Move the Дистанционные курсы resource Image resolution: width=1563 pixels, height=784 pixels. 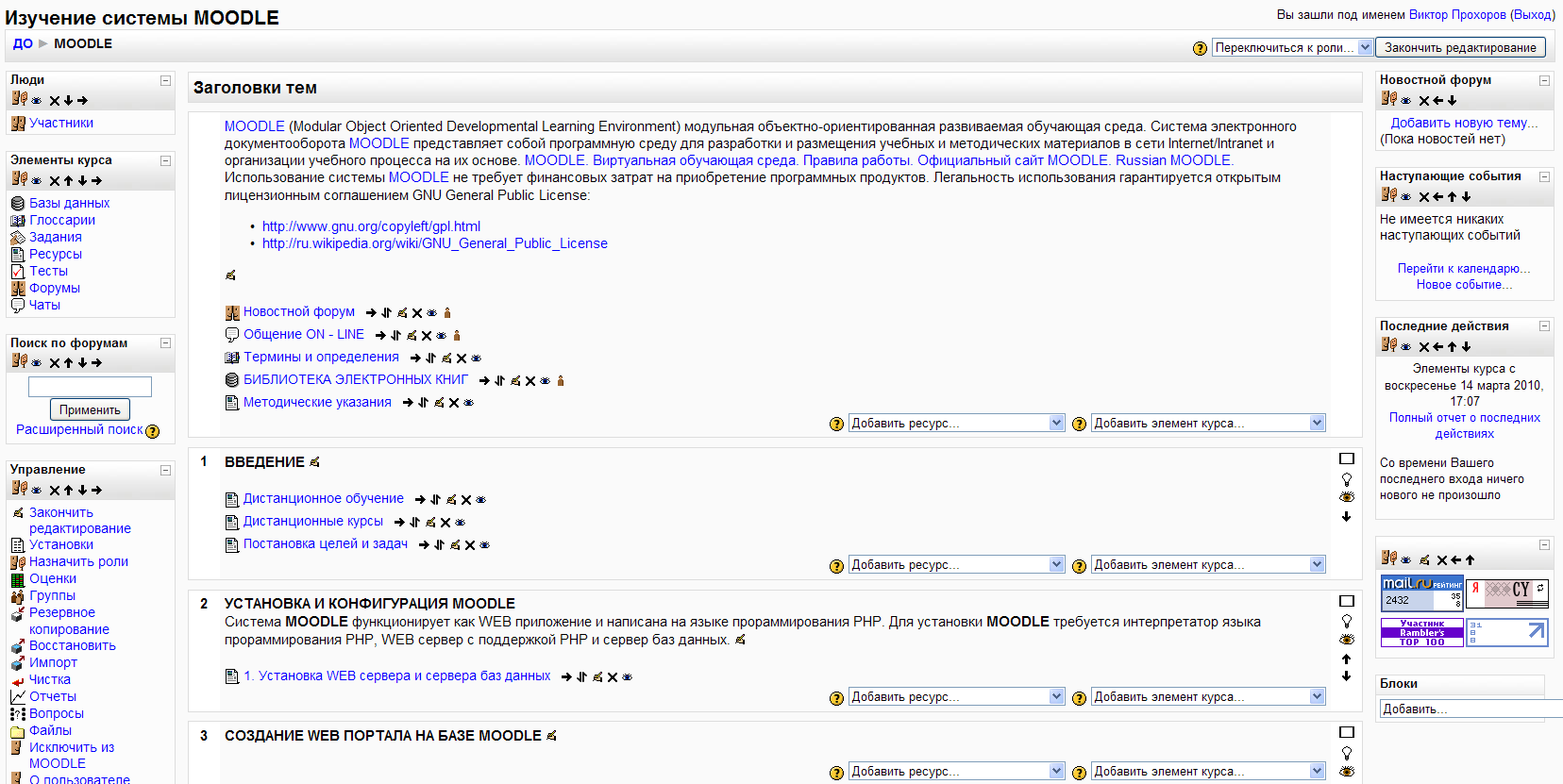tap(414, 522)
